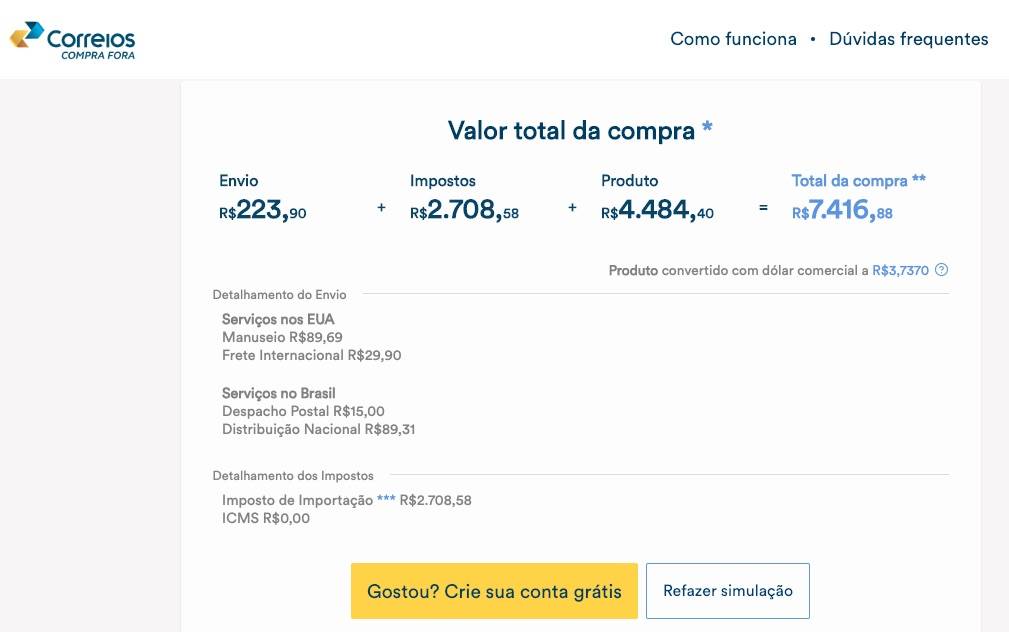Click the Serviços no Brasil heading
Viewport: 1009px width, 632px height.
point(279,393)
